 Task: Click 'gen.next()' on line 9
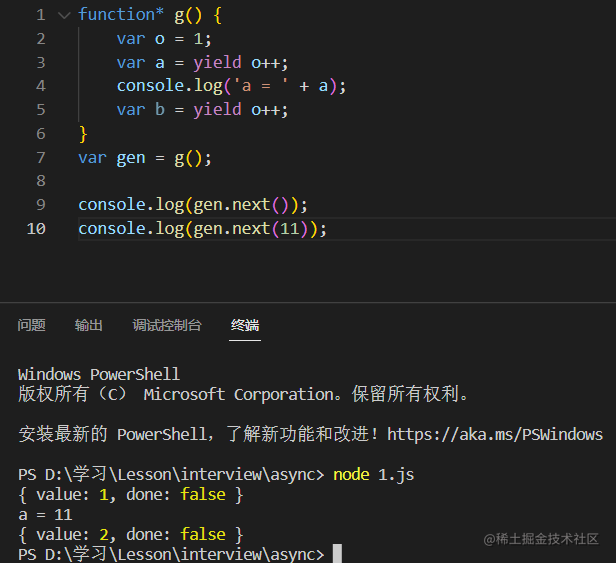pyautogui.click(x=241, y=205)
